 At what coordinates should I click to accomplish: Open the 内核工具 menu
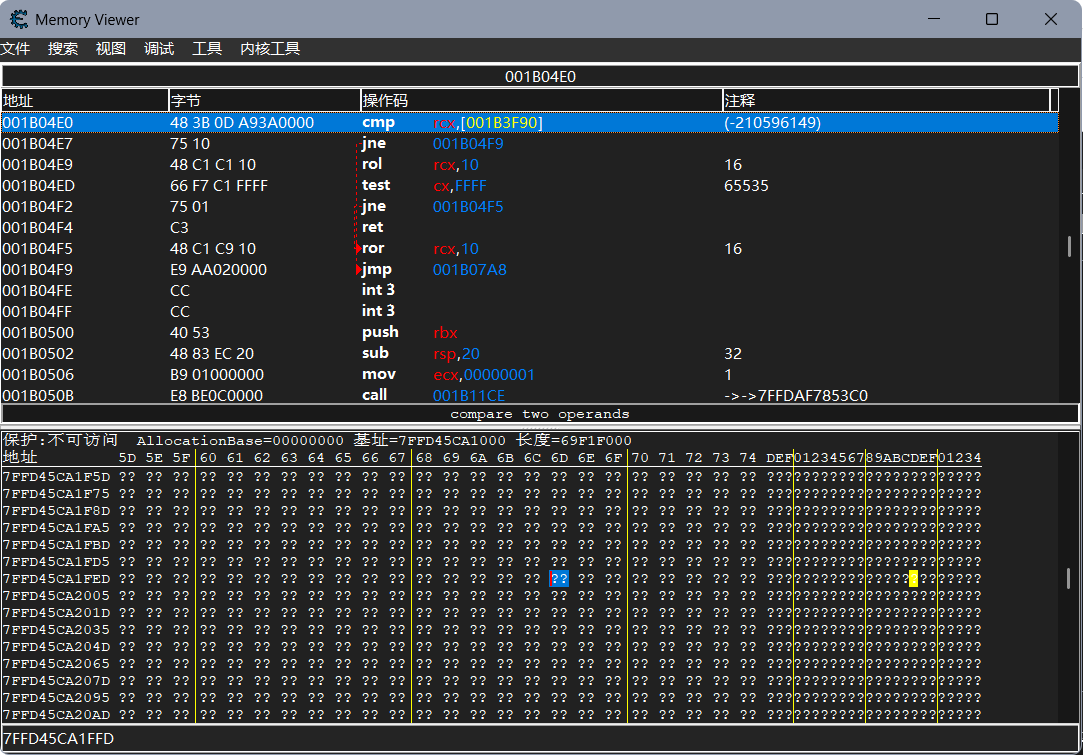tap(270, 49)
